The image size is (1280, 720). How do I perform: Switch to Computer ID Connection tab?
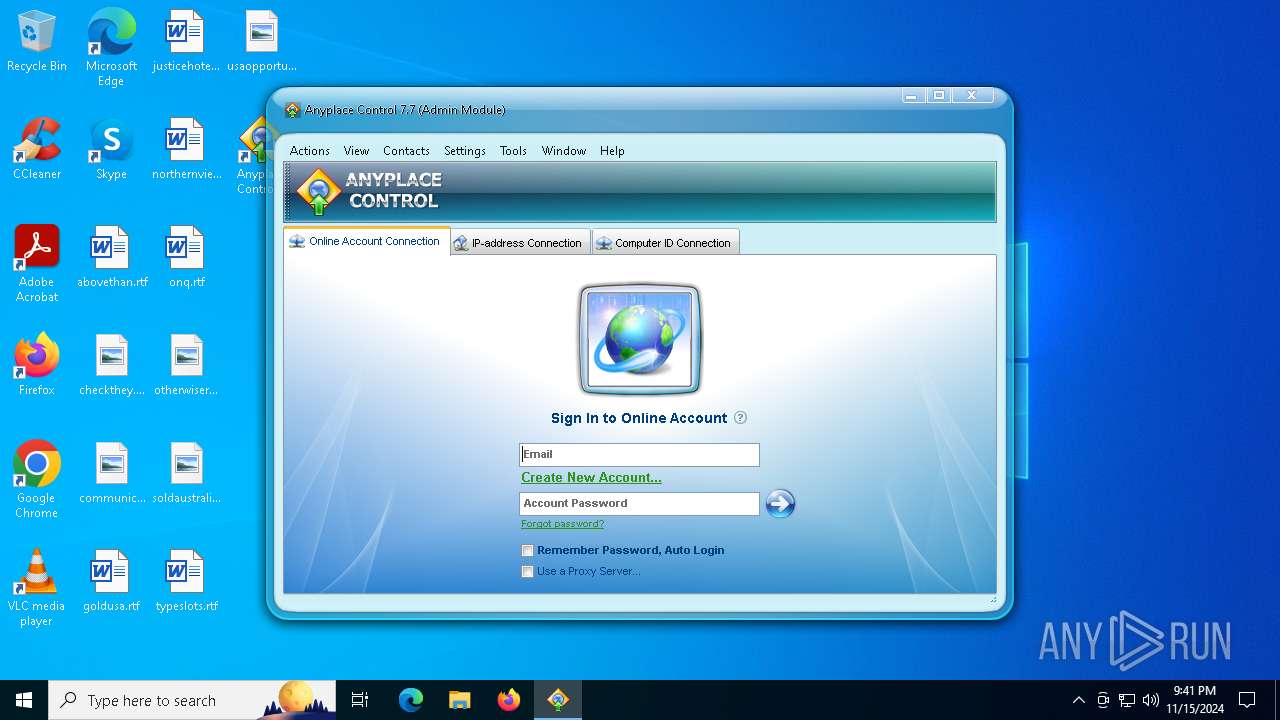pos(665,243)
